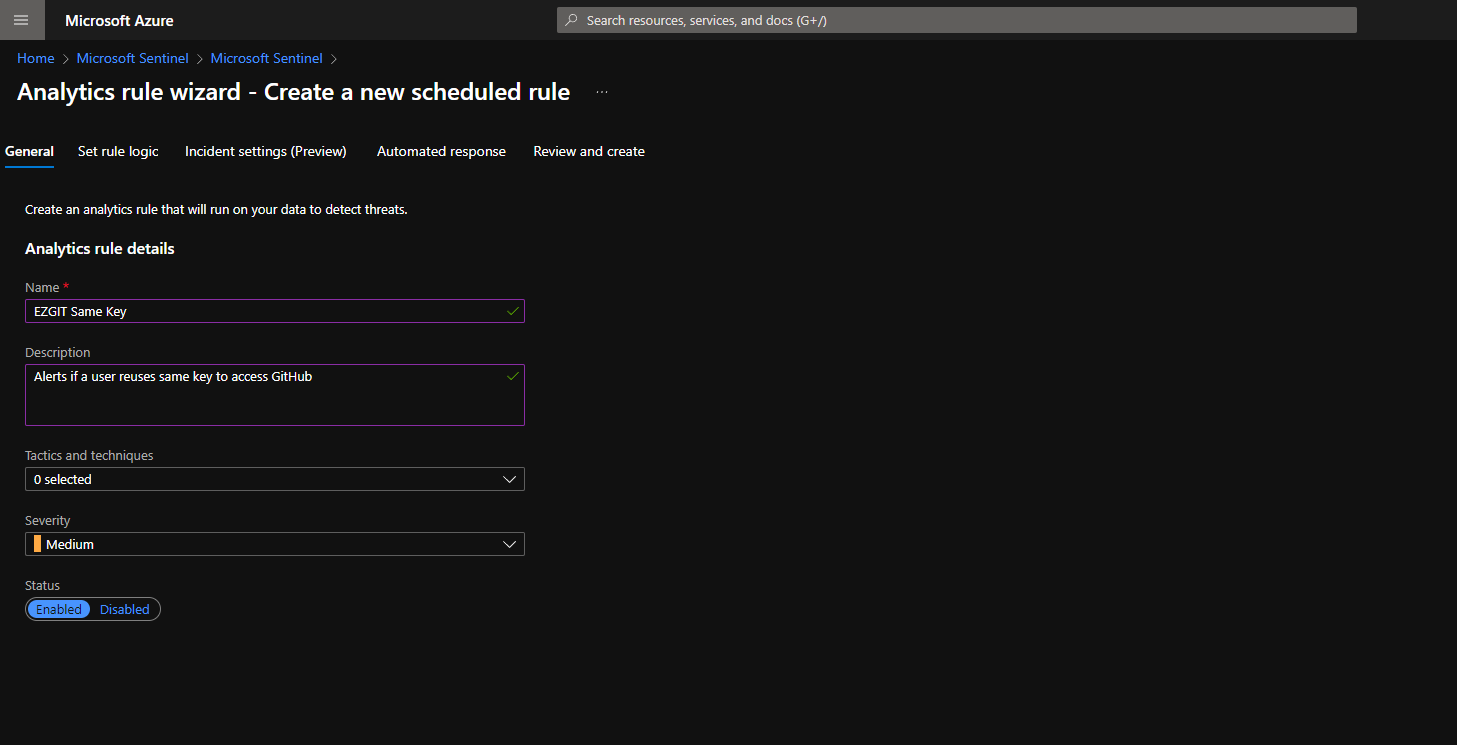Set rule status to Disabled
This screenshot has height=745, width=1457.
[125, 609]
